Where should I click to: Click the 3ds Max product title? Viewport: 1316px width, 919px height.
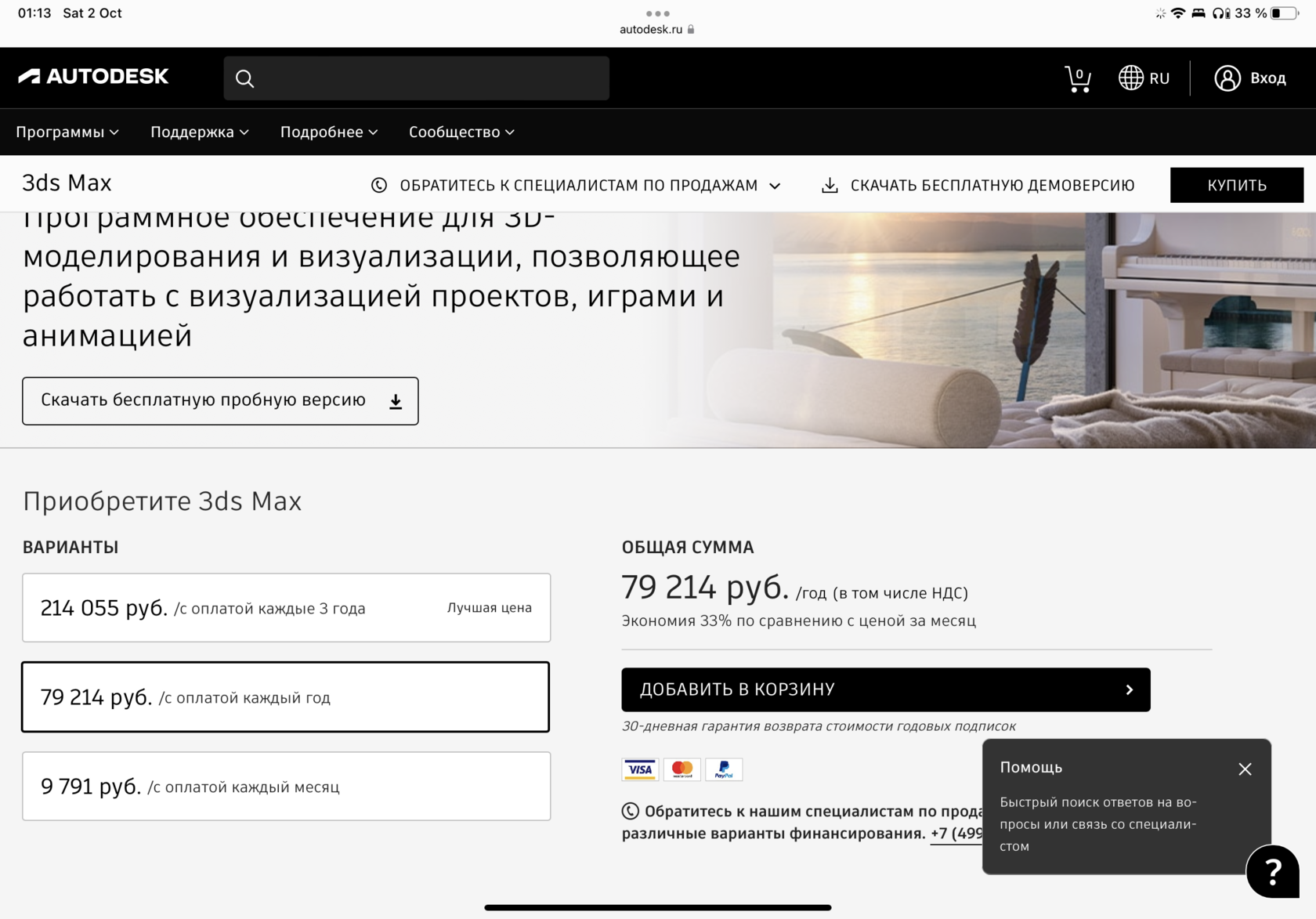tap(67, 183)
